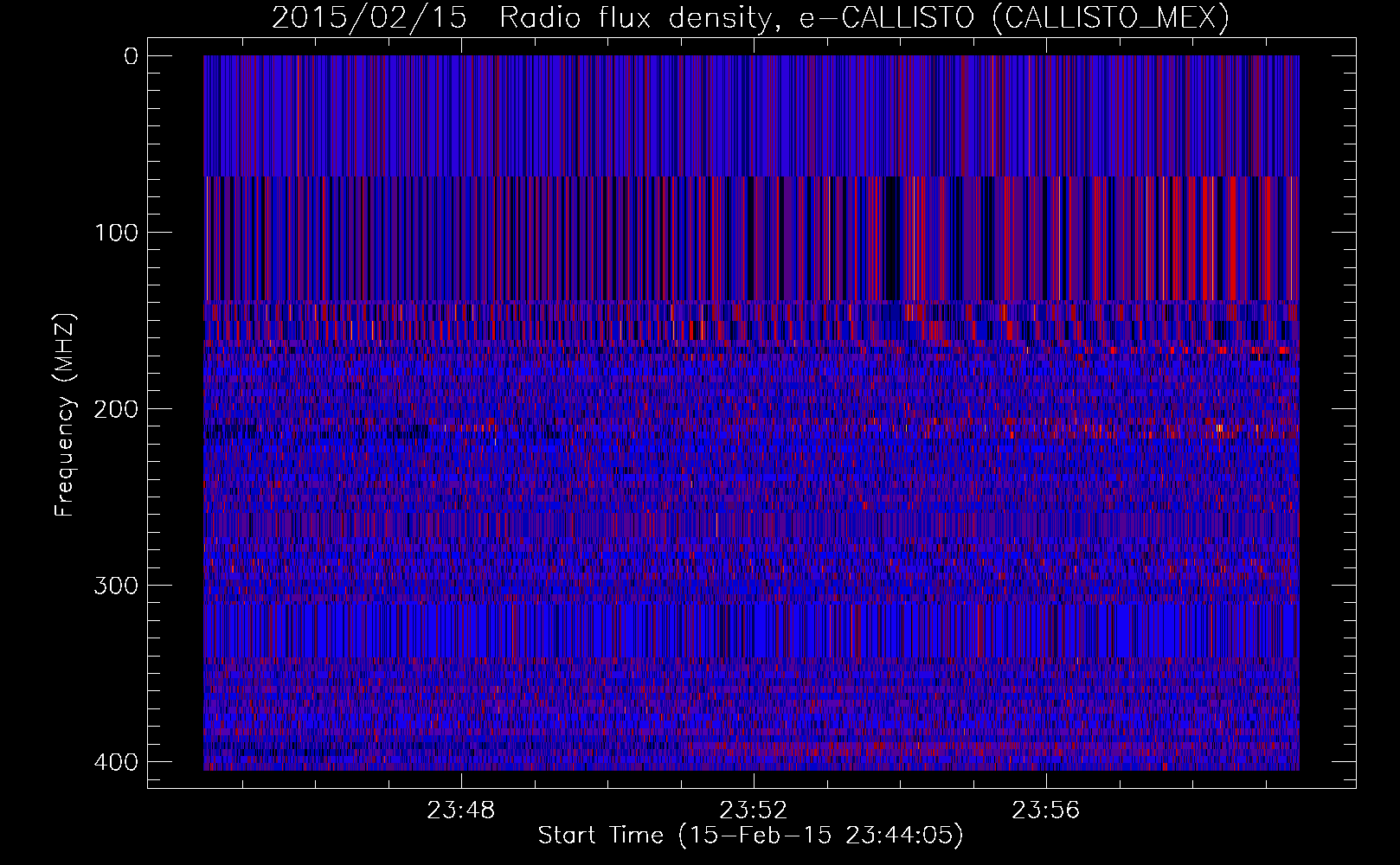The height and width of the screenshot is (865, 1400).
Task: Click the 400 frequency tick label
Action: coord(115,762)
